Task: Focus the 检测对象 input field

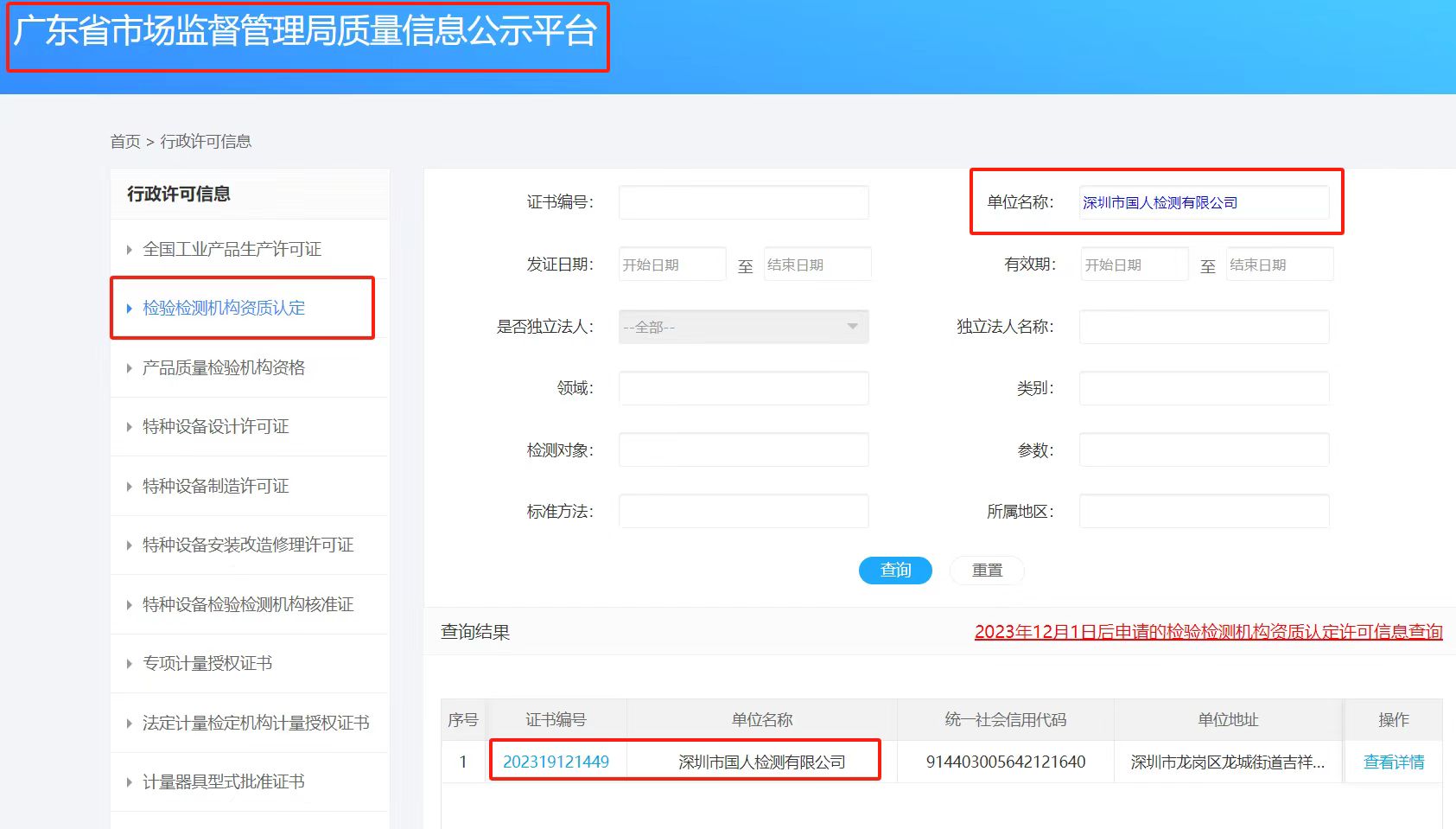Action: (744, 450)
